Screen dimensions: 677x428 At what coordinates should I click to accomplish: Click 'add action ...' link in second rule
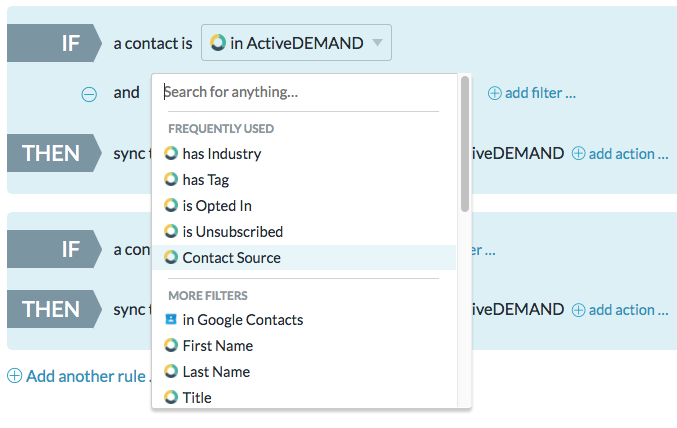pyautogui.click(x=628, y=310)
